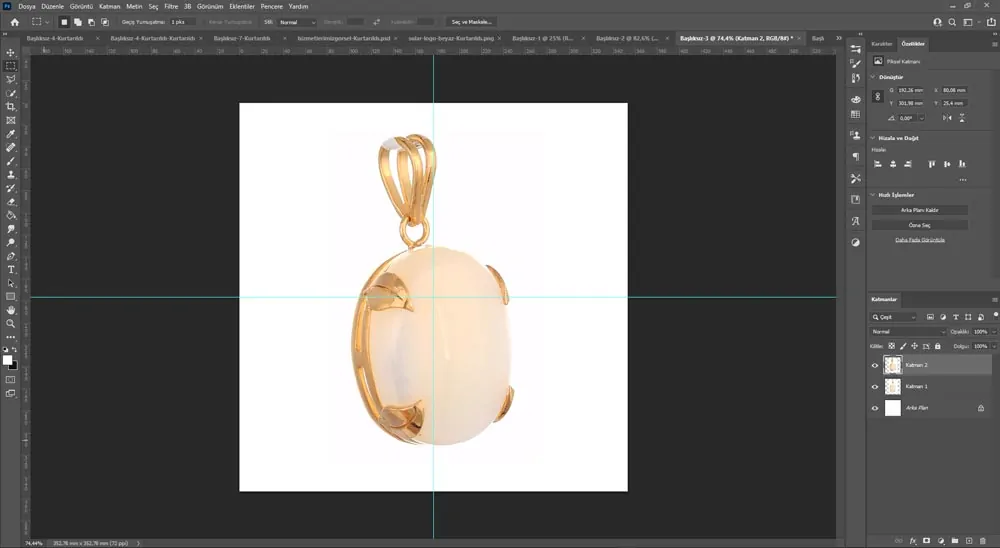
Task: Open the Daha Fazla Görüntüle link
Action: point(920,240)
